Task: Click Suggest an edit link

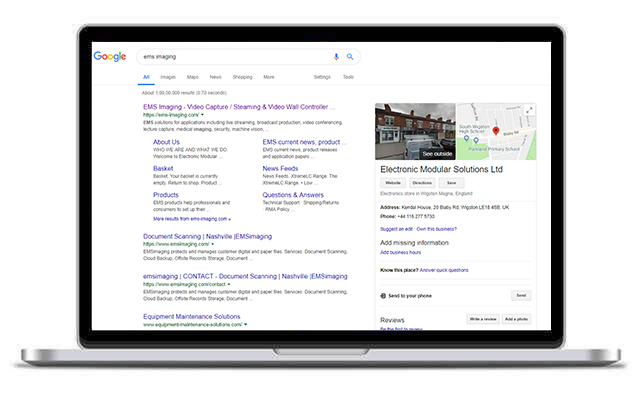Action: click(x=396, y=229)
